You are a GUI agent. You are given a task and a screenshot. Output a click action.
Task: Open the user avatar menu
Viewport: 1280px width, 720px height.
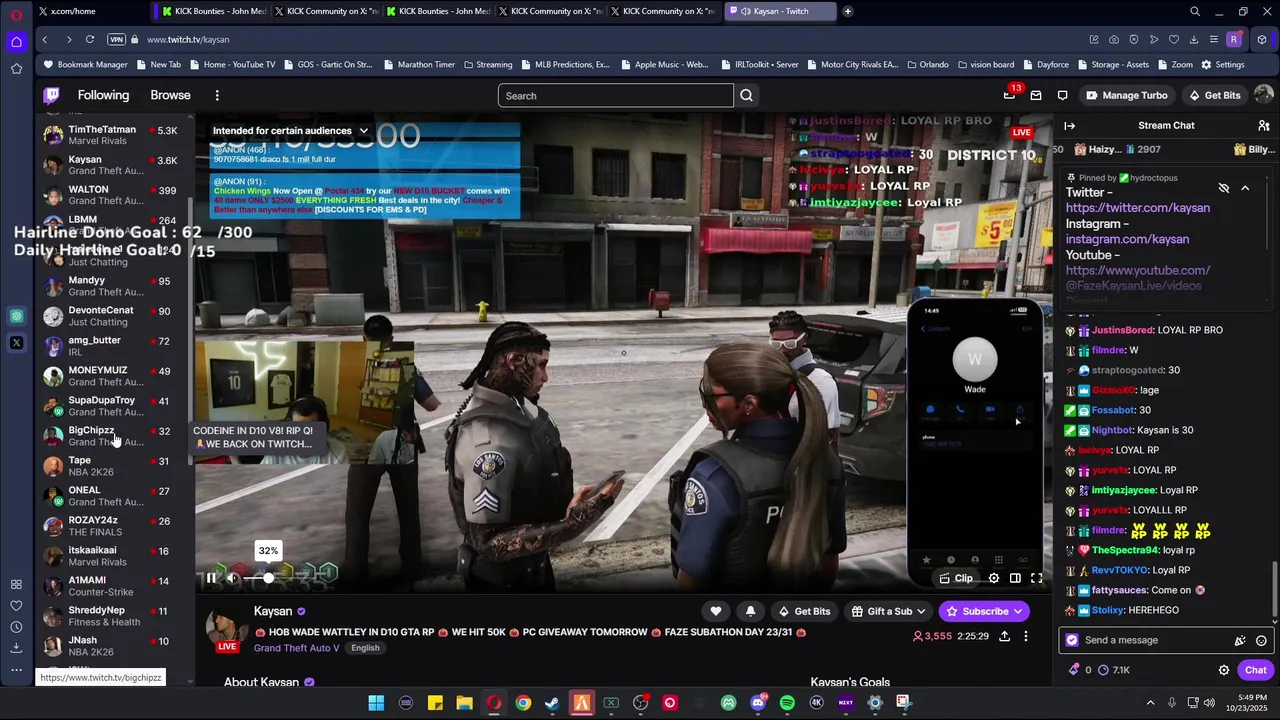point(1263,95)
